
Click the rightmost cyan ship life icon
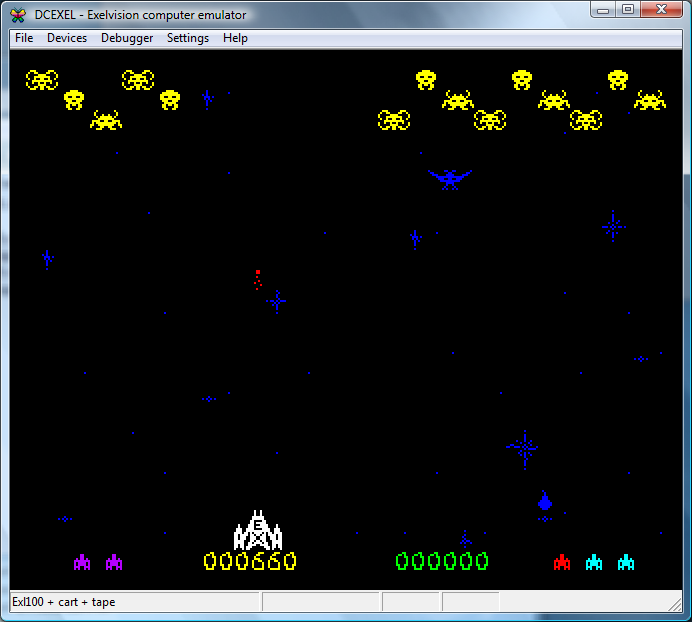click(x=626, y=562)
